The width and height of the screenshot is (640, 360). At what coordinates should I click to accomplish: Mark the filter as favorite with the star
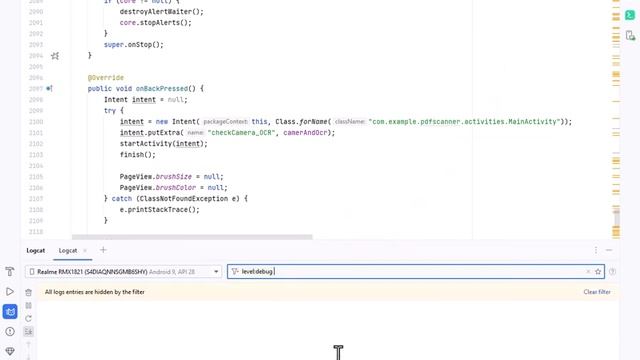click(x=598, y=271)
